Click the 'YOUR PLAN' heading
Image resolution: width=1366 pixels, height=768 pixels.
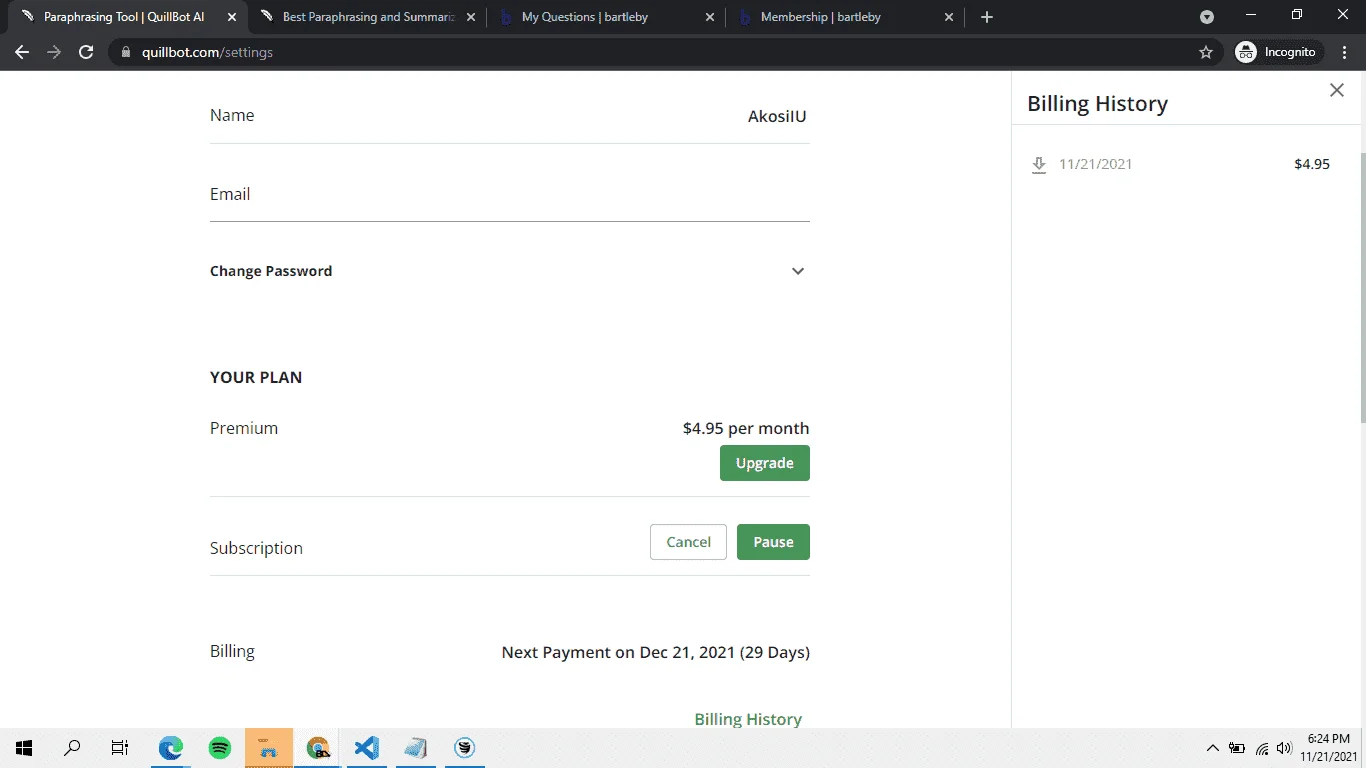(256, 377)
